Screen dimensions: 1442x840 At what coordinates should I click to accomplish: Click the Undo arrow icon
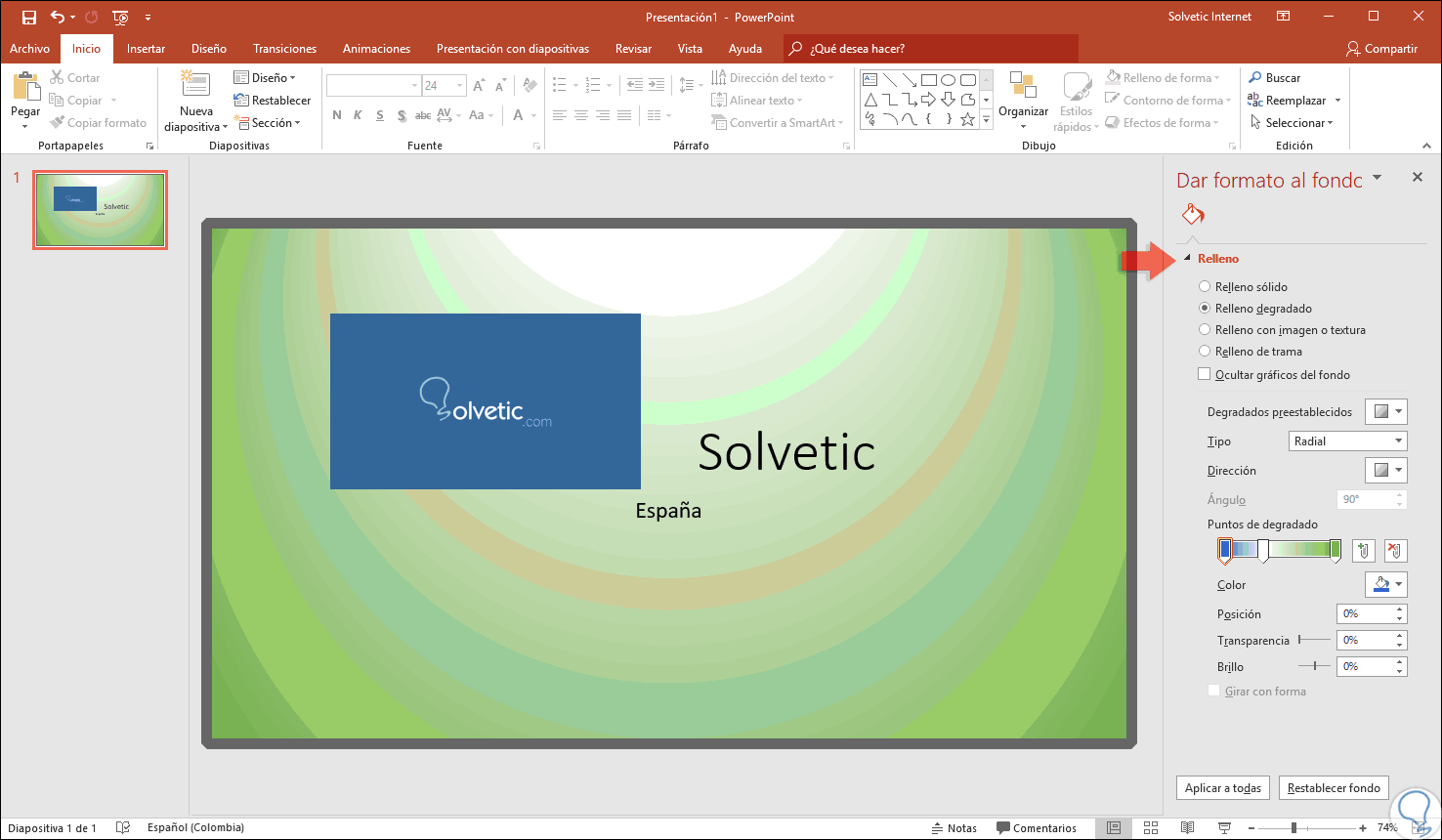58,18
